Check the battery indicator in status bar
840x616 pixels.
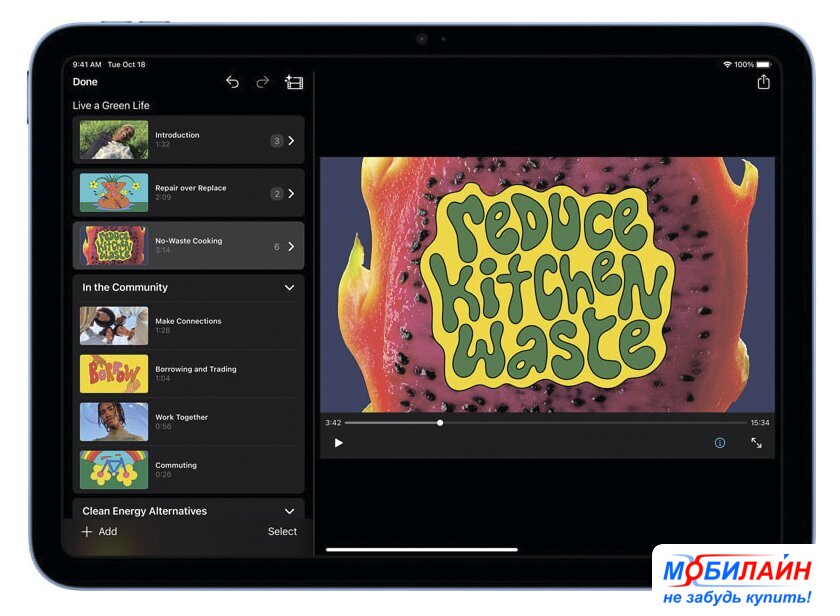[x=763, y=64]
